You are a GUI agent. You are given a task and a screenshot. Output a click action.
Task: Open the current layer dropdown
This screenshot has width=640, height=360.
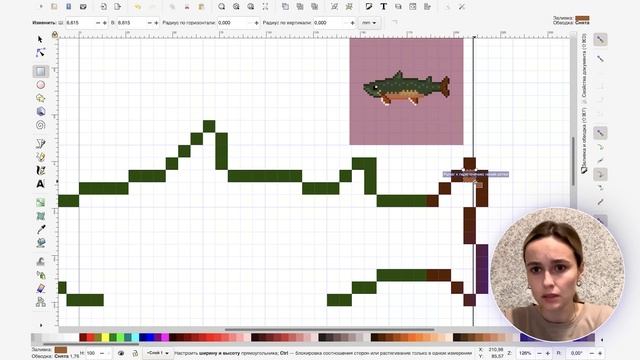point(158,353)
